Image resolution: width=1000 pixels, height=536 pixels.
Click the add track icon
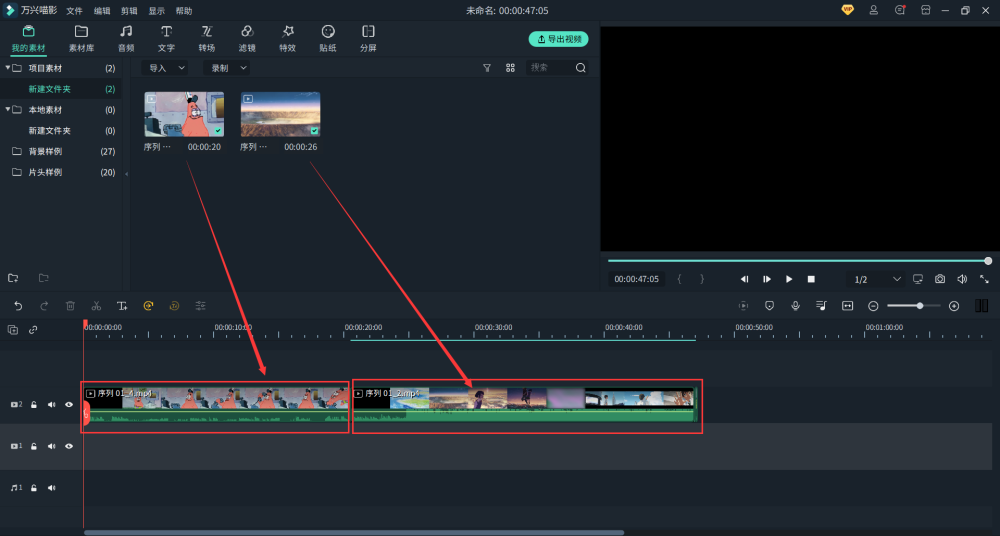click(x=13, y=330)
